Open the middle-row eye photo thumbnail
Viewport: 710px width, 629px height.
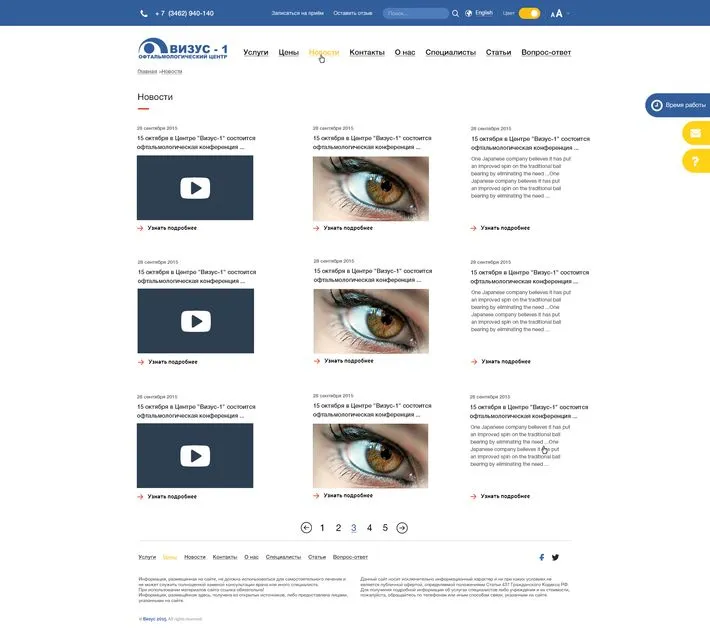pyautogui.click(x=371, y=321)
